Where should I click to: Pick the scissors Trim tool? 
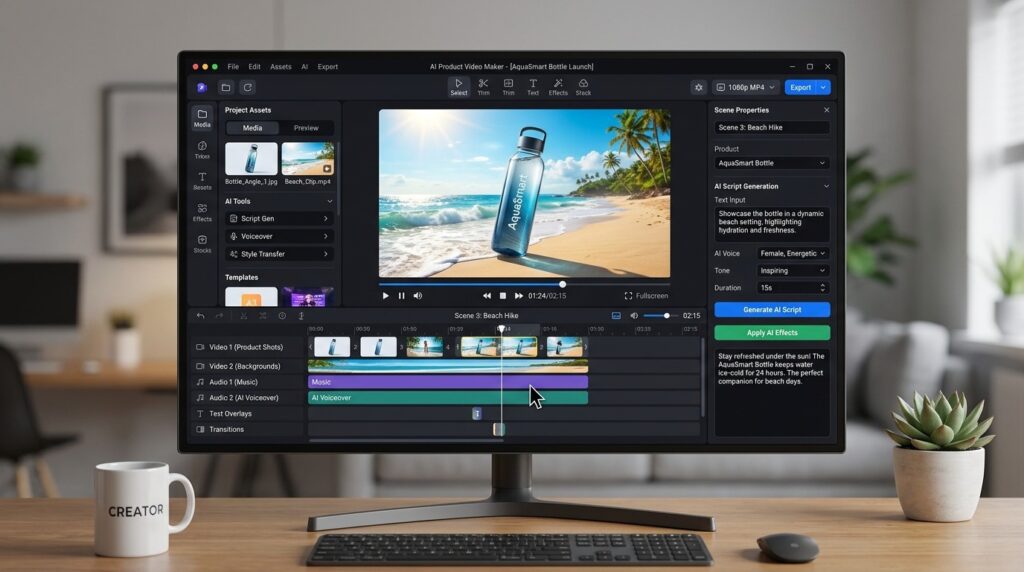(483, 87)
